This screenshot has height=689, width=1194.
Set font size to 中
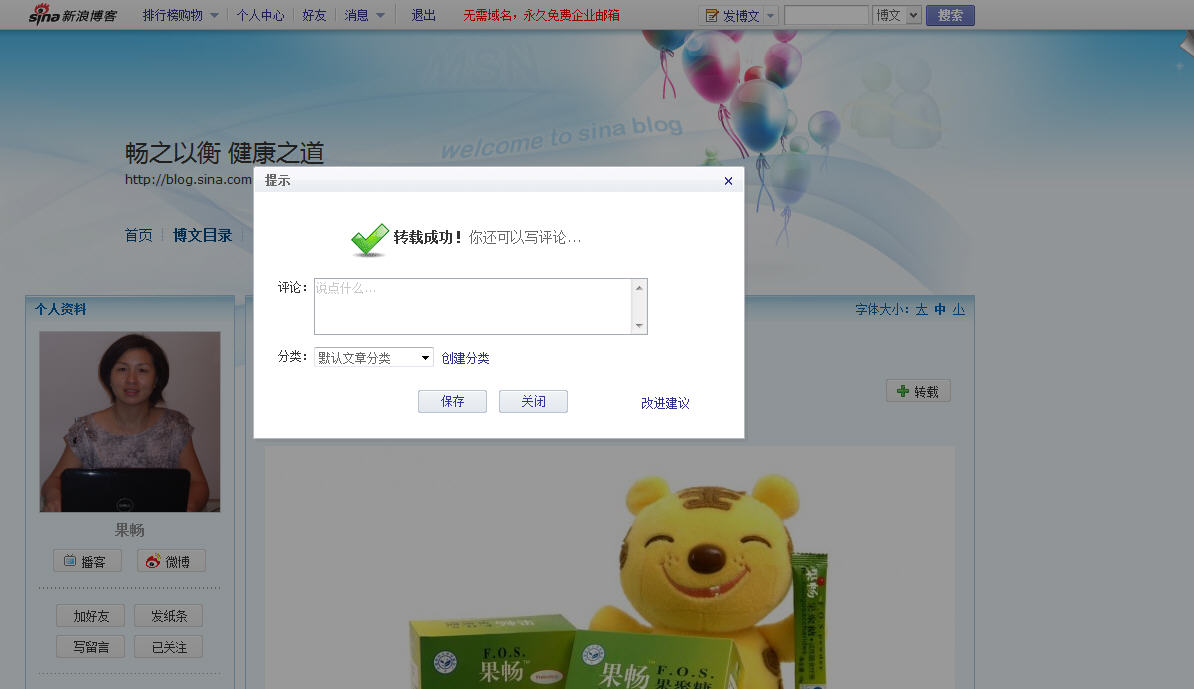click(x=940, y=309)
